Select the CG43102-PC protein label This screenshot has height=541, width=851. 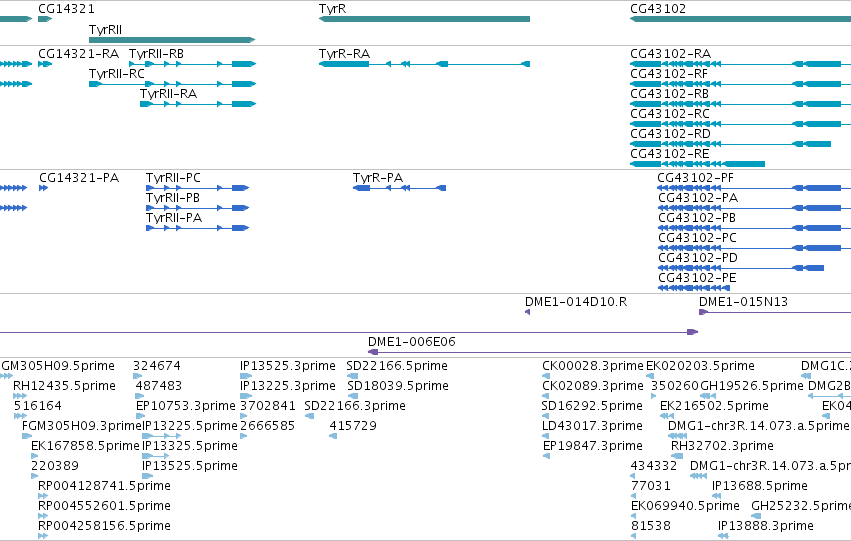[x=697, y=238]
